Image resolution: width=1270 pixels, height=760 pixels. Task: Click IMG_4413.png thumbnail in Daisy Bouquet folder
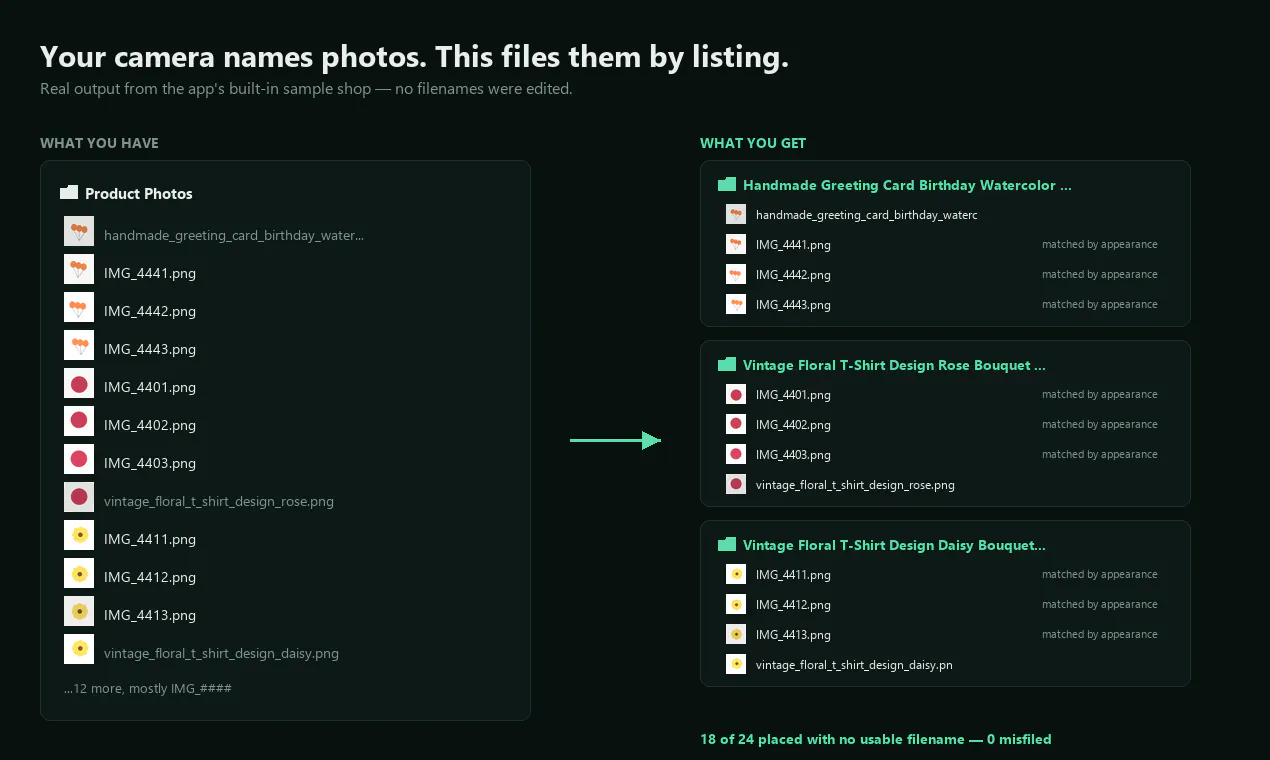coord(736,635)
